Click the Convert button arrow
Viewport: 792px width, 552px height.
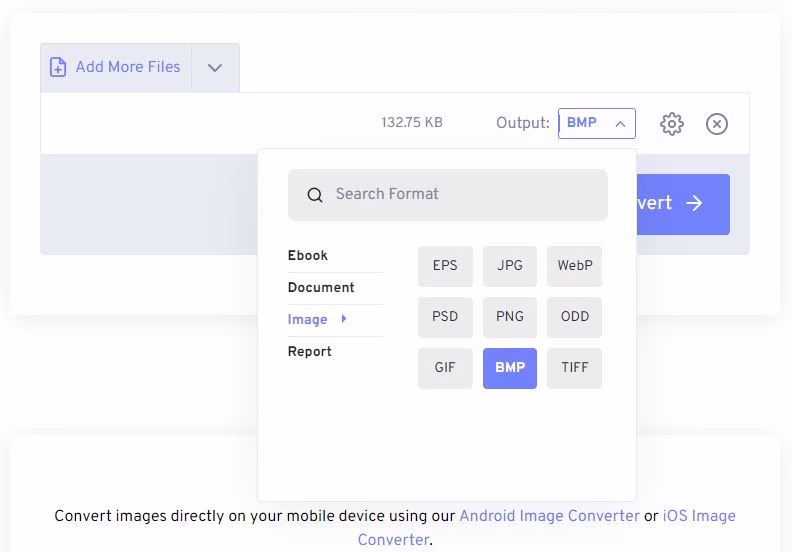(x=694, y=204)
